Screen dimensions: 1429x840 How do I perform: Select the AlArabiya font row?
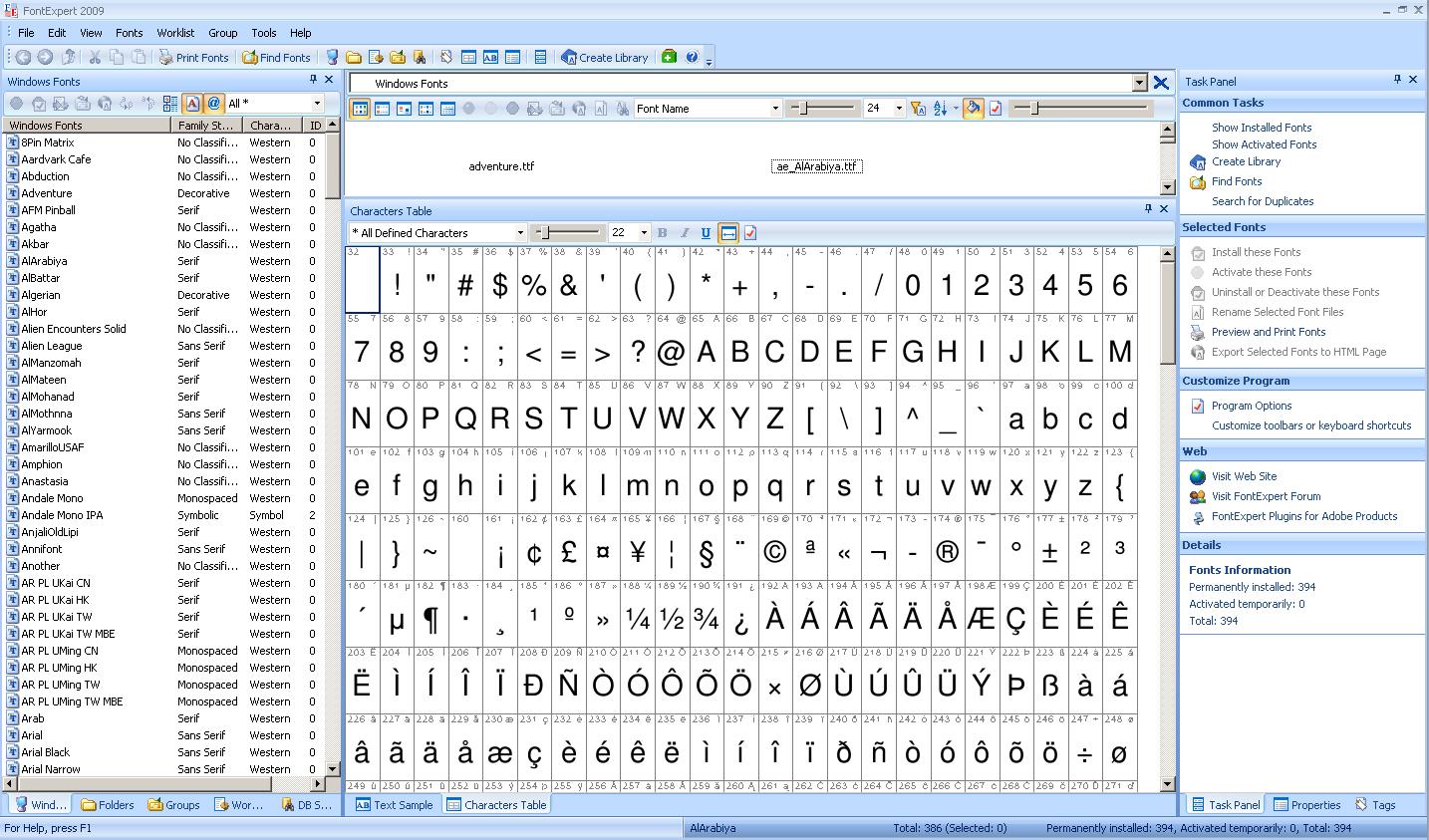(x=164, y=261)
